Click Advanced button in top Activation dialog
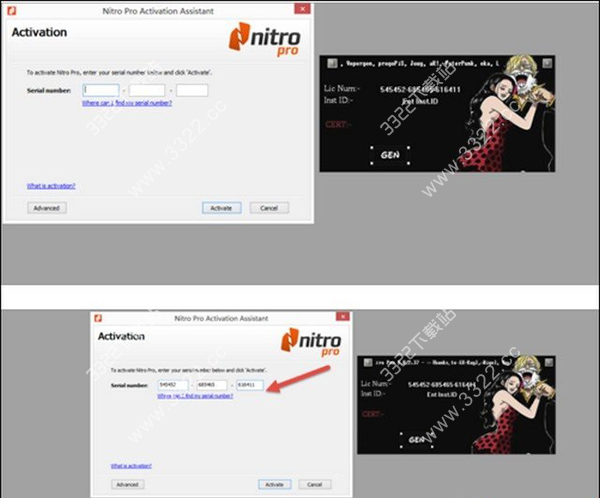Image resolution: width=600 pixels, height=498 pixels. click(x=47, y=208)
